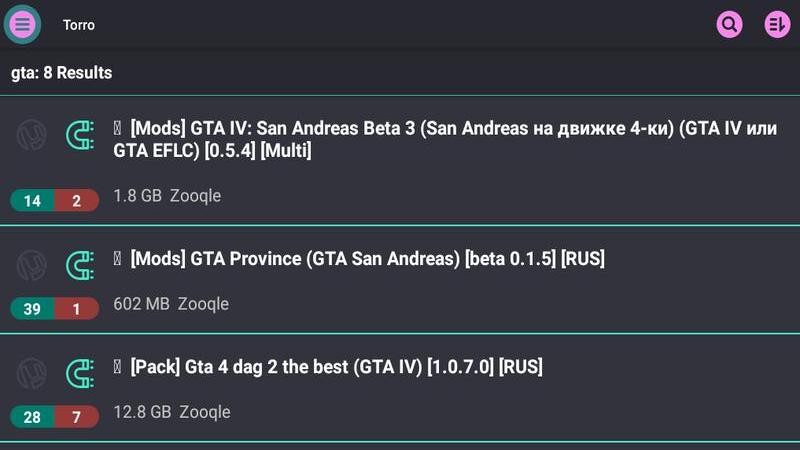Click the 28 seeders badge
The image size is (800, 450).
click(32, 417)
